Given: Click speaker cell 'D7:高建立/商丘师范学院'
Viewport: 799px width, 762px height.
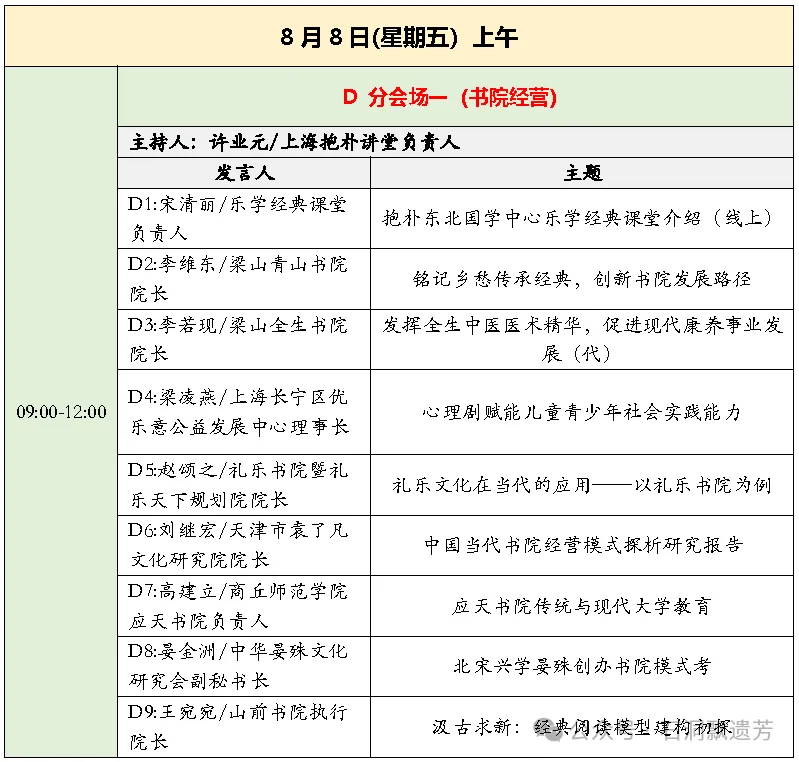Looking at the screenshot, I should point(244,606).
